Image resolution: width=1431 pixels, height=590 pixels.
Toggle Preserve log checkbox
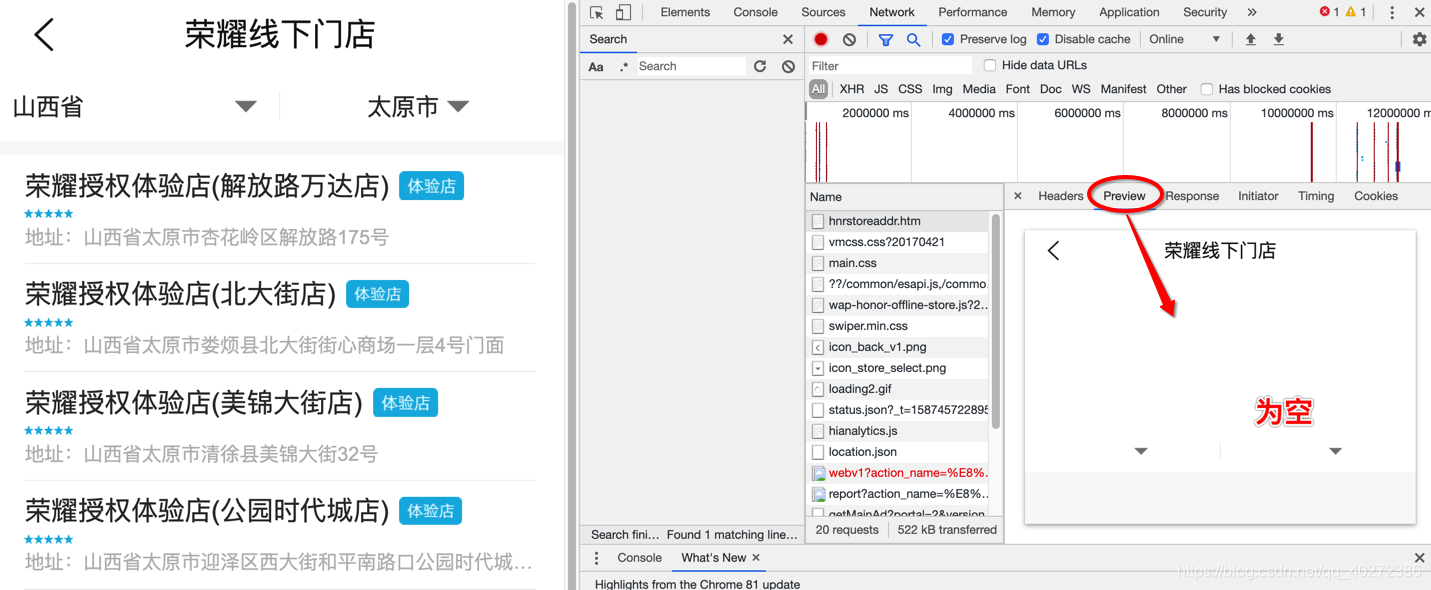pos(948,39)
